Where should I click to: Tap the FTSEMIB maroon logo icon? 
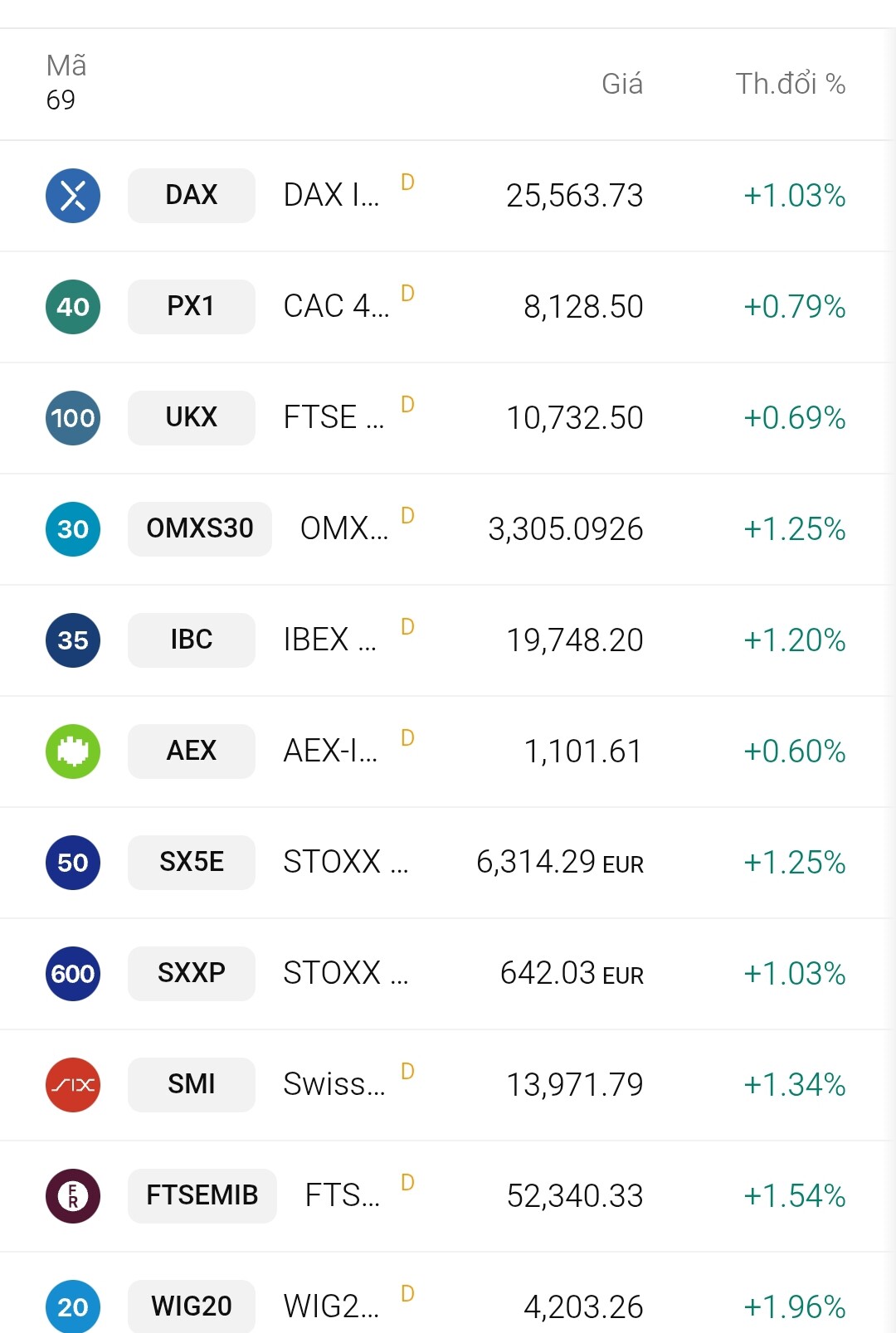pos(73,1196)
